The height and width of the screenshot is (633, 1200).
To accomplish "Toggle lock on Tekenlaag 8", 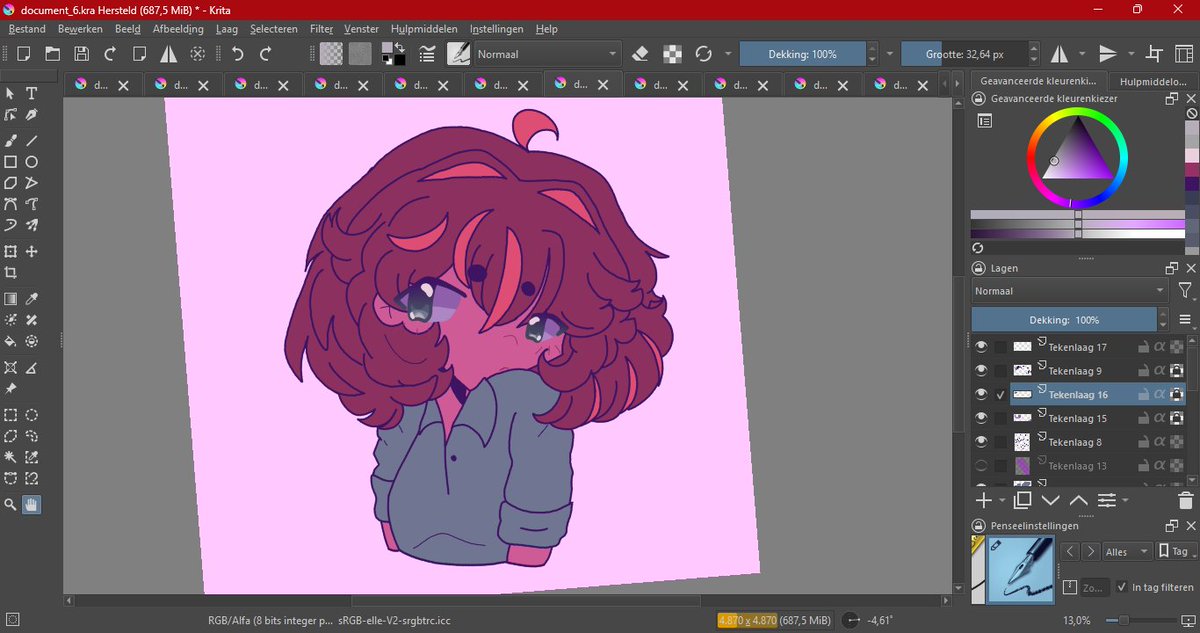I will point(1143,442).
